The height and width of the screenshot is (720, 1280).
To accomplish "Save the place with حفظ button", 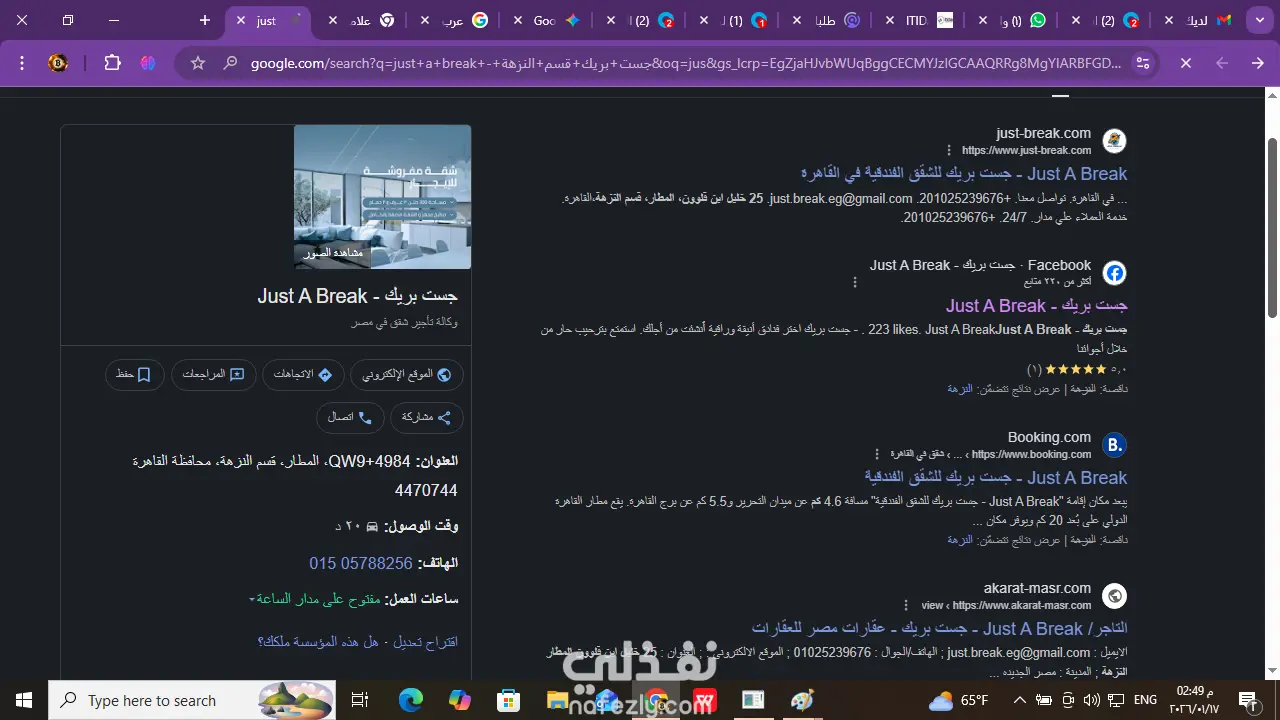I will (135, 375).
